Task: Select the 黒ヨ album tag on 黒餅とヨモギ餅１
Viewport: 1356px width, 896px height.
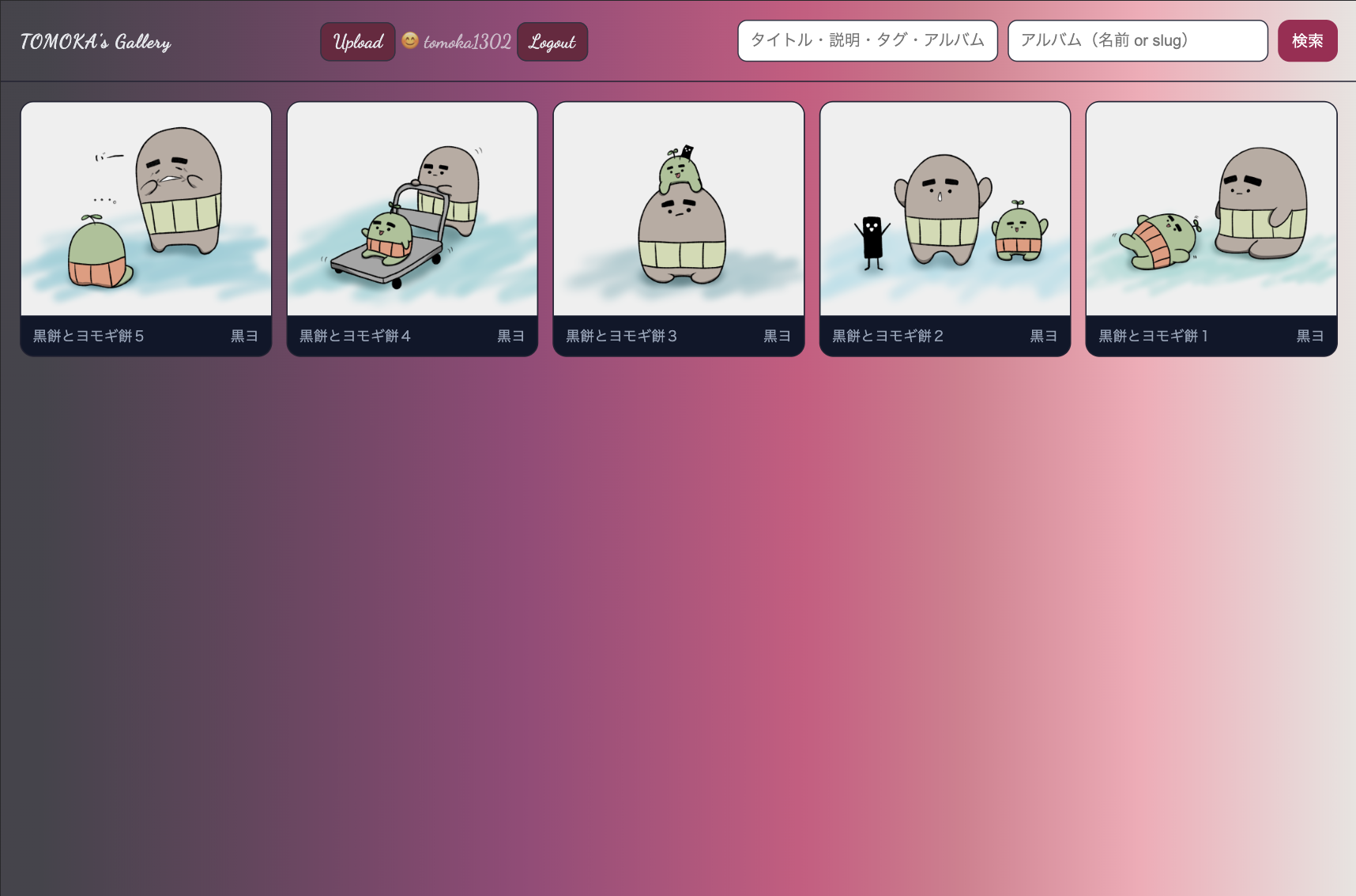Action: click(1309, 336)
